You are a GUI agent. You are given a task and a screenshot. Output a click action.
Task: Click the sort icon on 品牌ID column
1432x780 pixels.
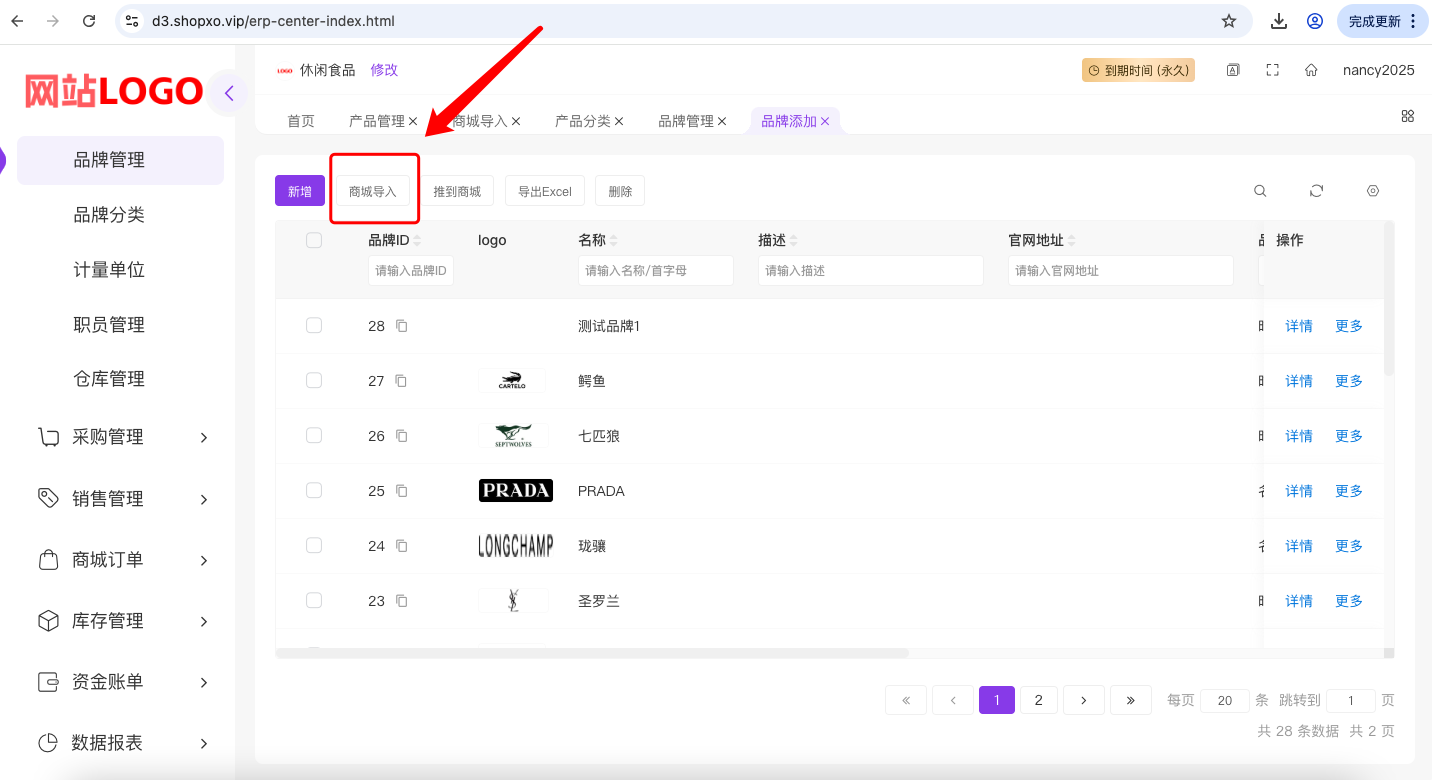(418, 241)
